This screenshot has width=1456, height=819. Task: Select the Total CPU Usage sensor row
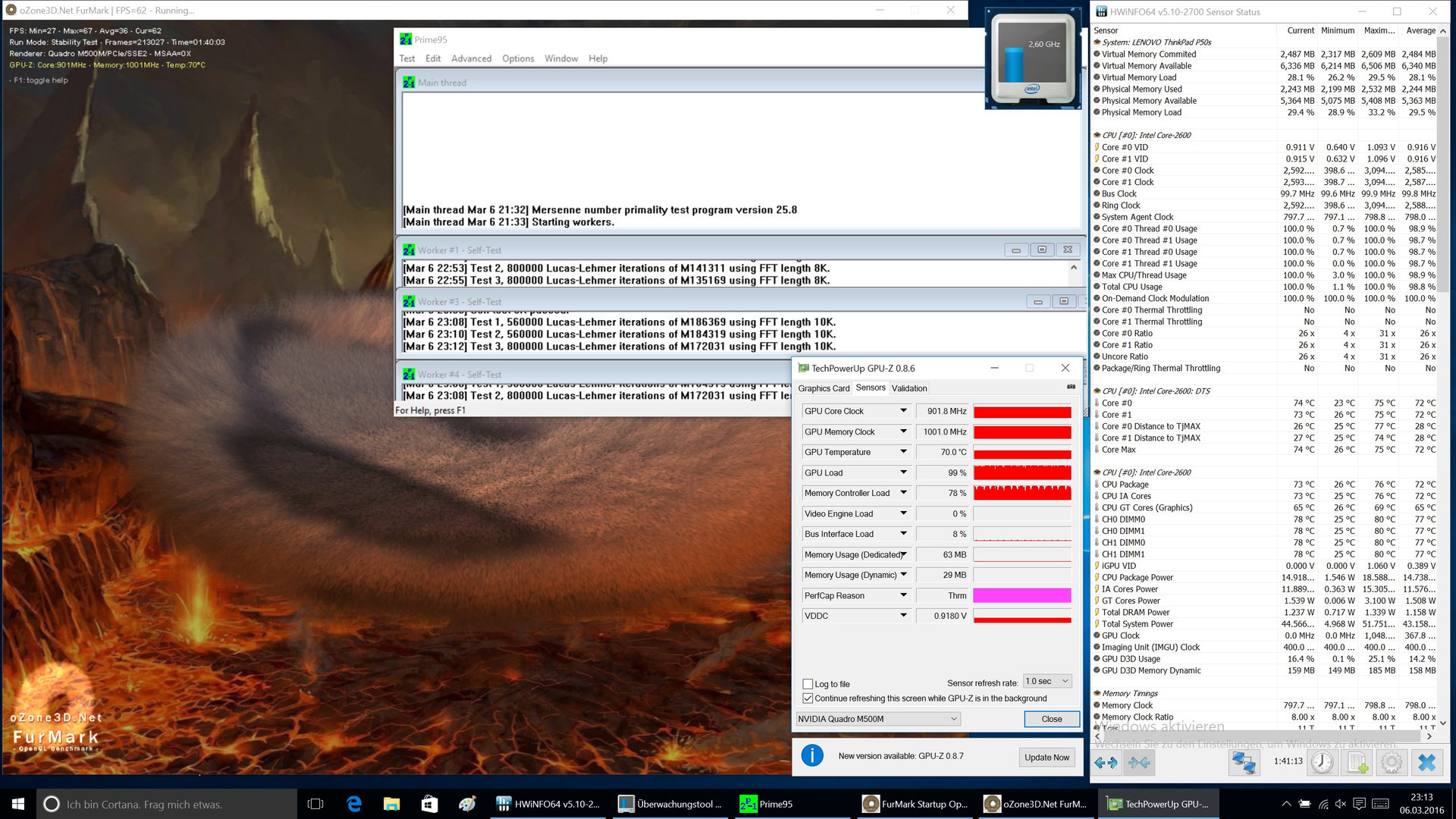pyautogui.click(x=1265, y=287)
